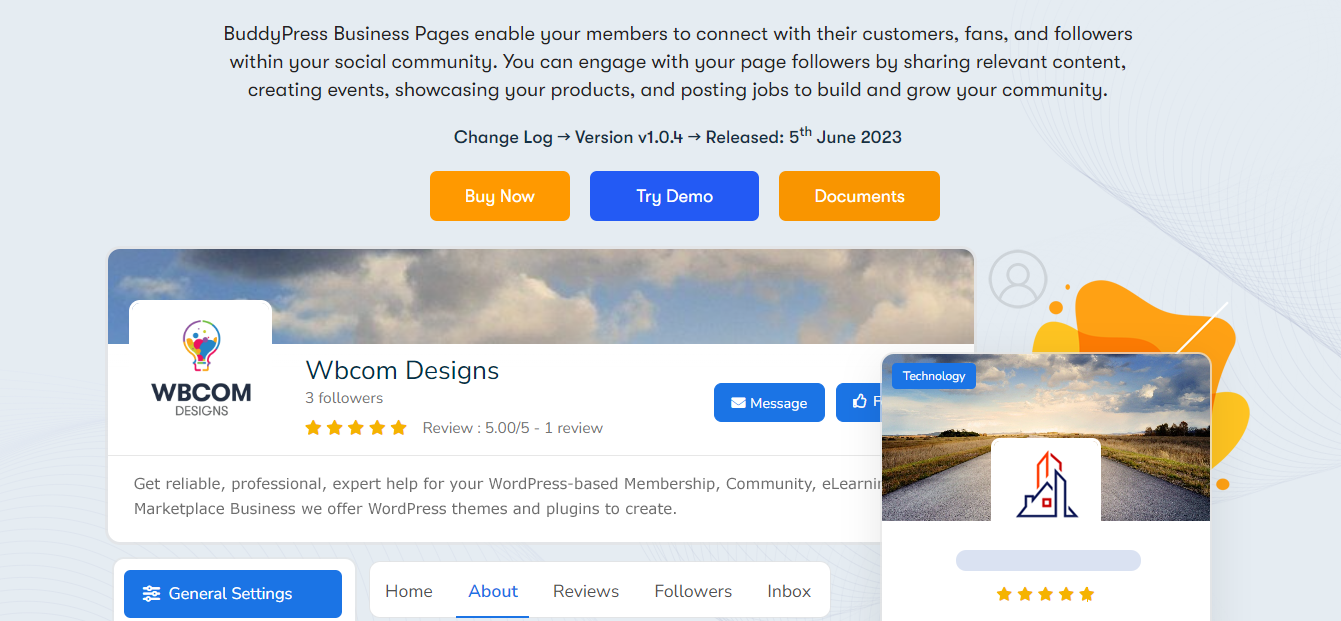
Task: Click the Message button on Wbcom Designs
Action: point(769,403)
